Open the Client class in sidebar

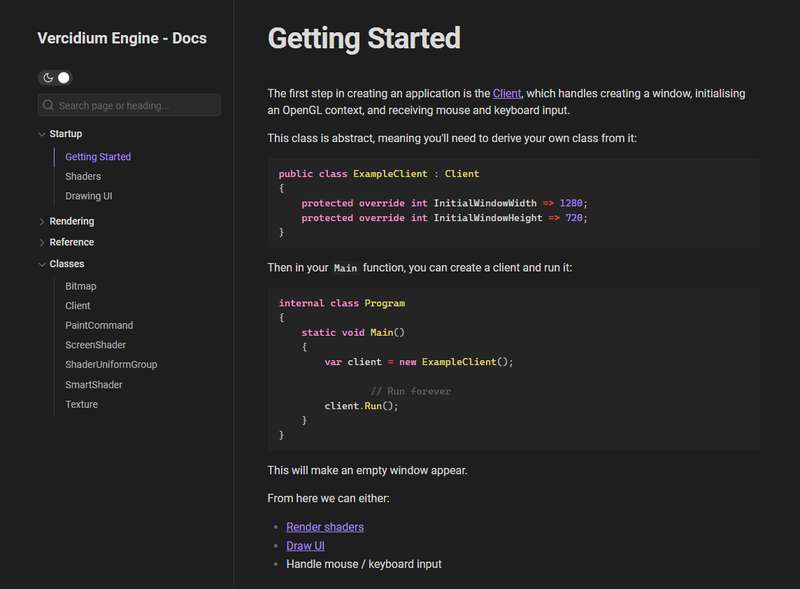click(x=78, y=306)
